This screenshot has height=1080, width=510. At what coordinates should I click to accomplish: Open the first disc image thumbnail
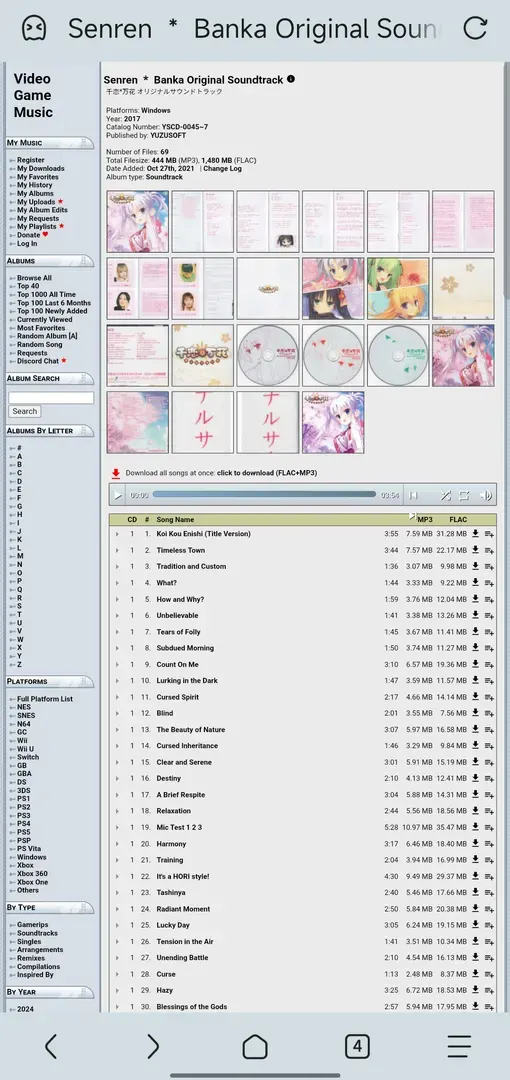pyautogui.click(x=268, y=355)
